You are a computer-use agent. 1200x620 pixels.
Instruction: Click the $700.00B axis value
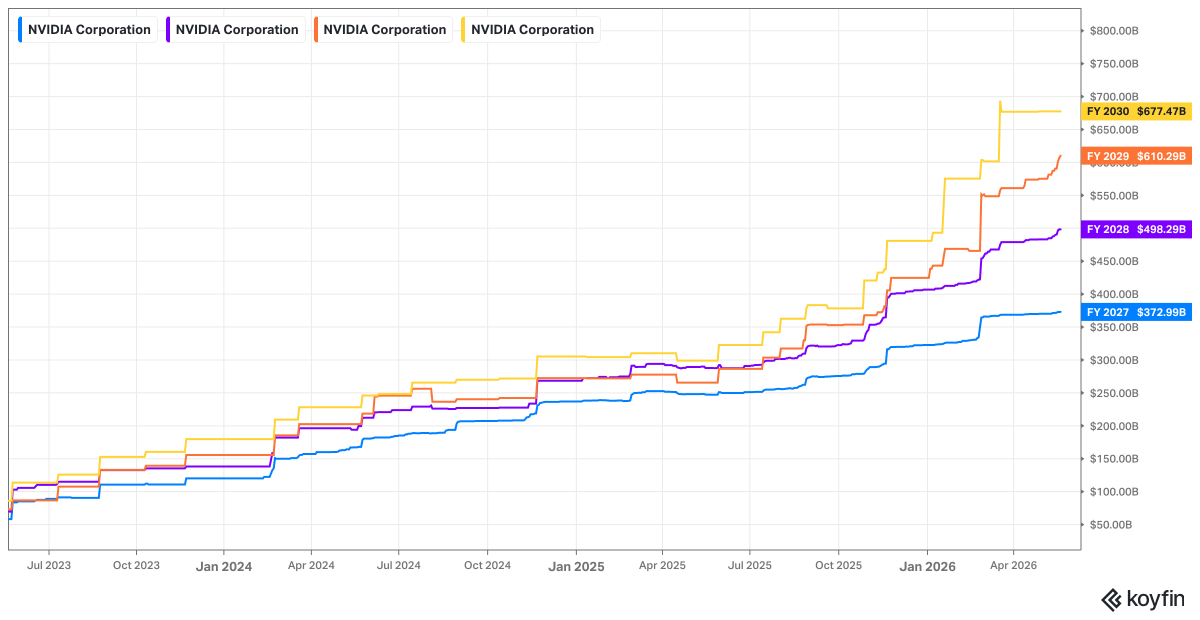[x=1113, y=96]
